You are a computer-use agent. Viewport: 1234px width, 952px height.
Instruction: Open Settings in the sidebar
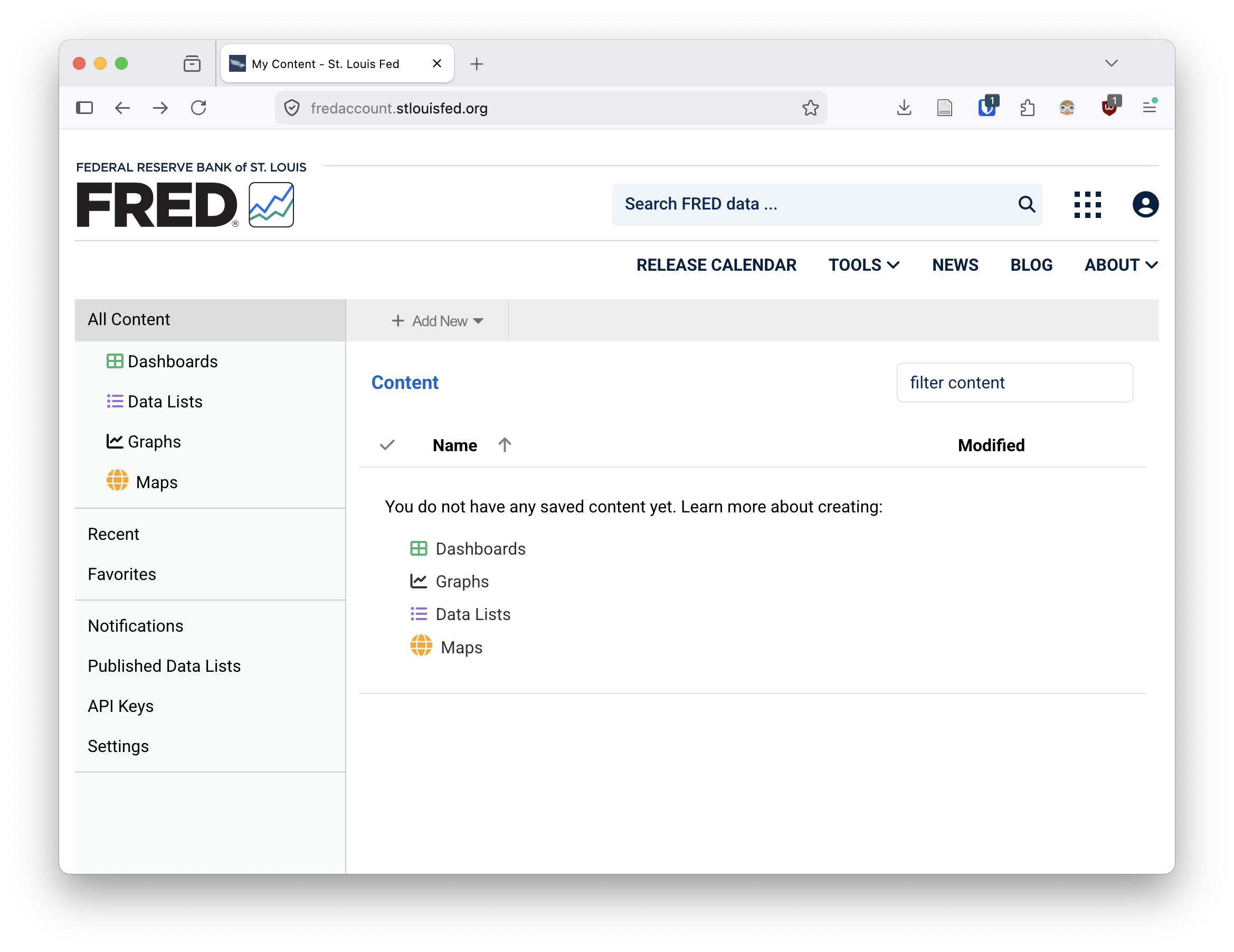[118, 747]
